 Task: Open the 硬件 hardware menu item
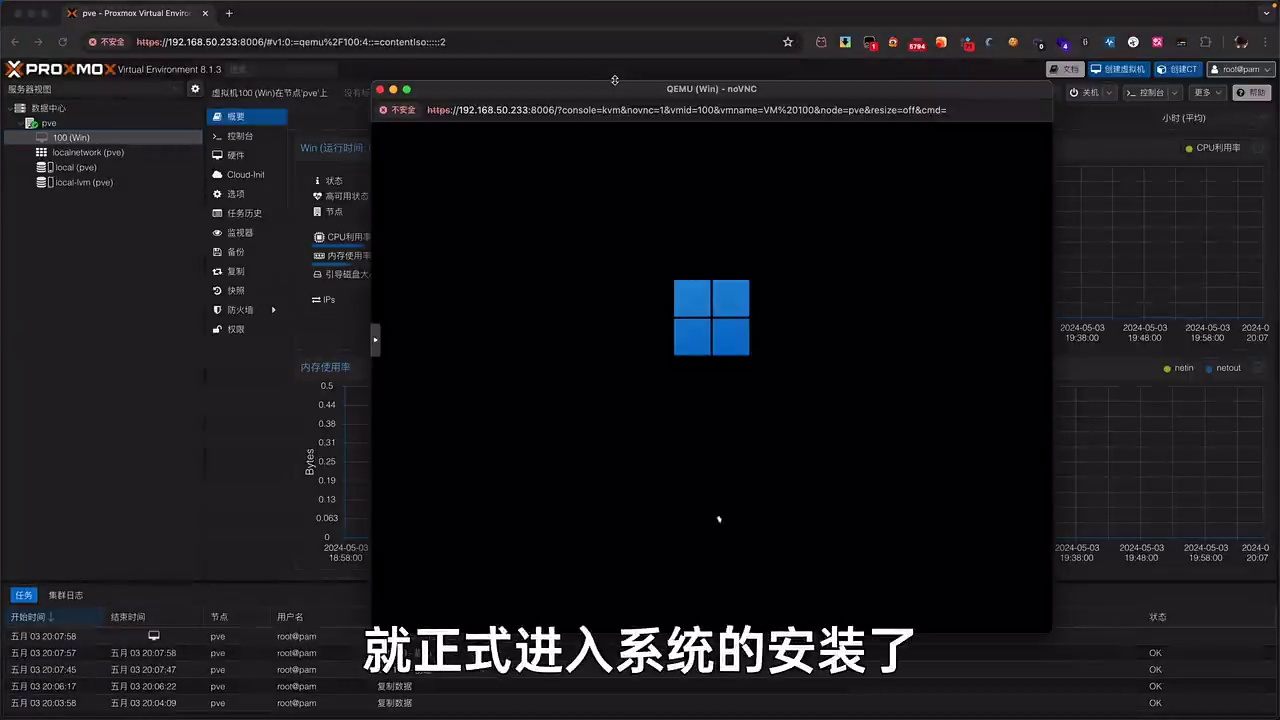click(x=247, y=155)
